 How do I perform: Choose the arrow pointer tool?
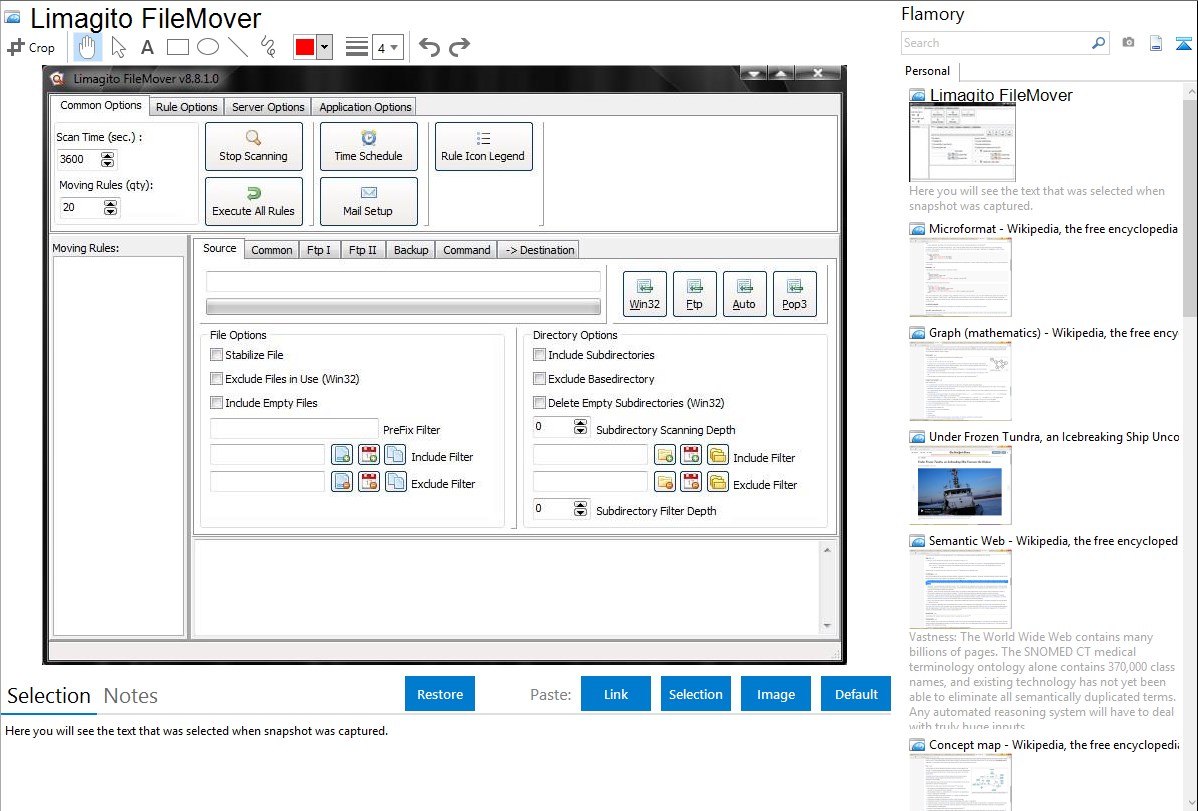[x=118, y=47]
